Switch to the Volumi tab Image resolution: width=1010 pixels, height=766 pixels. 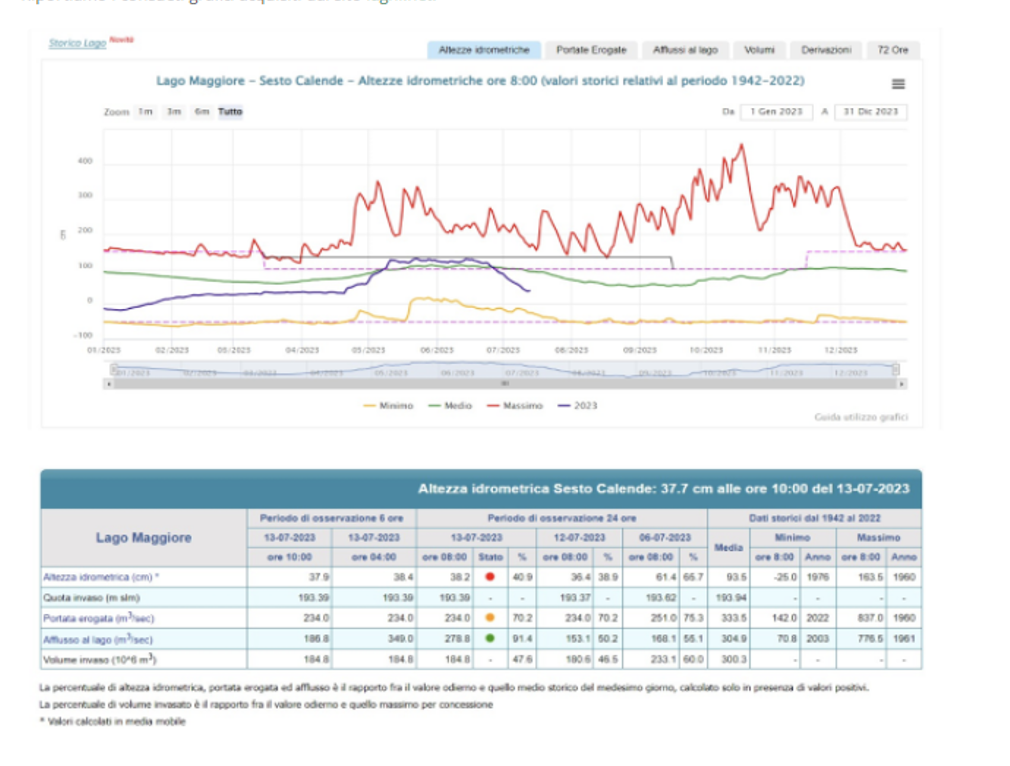tap(759, 50)
